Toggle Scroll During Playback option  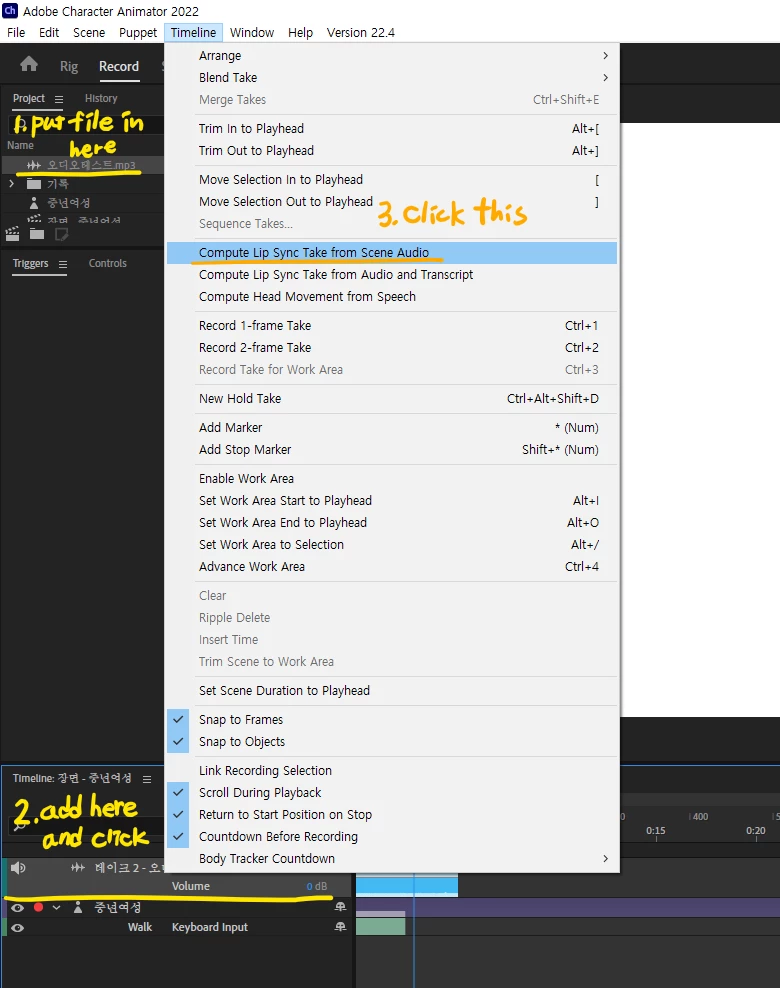[x=392, y=793]
